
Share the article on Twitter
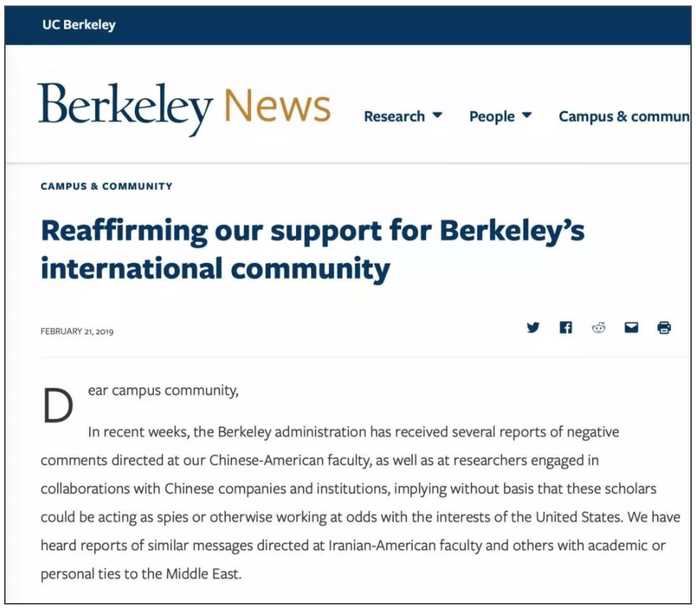click(x=533, y=328)
